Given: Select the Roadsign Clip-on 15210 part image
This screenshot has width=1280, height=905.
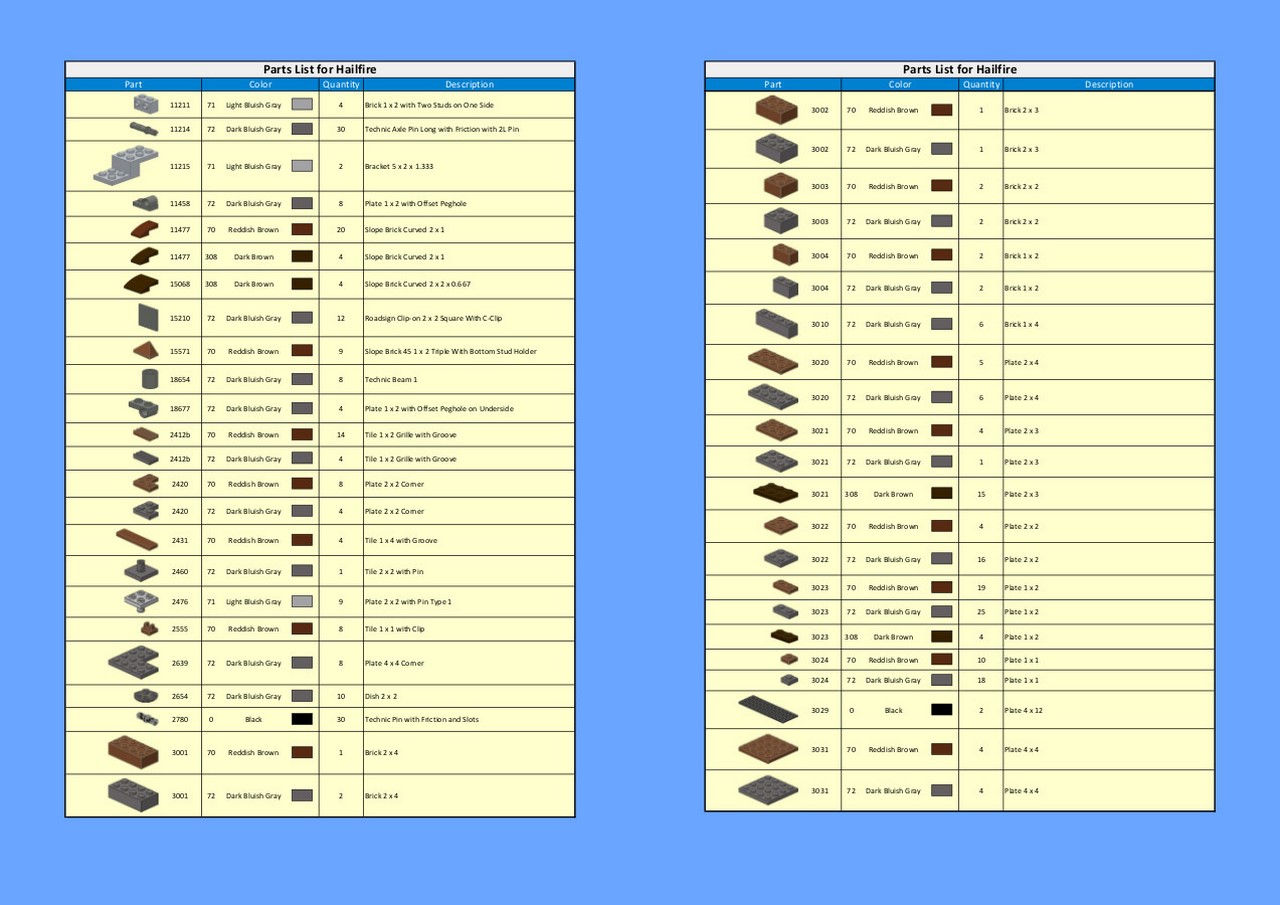Looking at the screenshot, I should pos(148,318).
